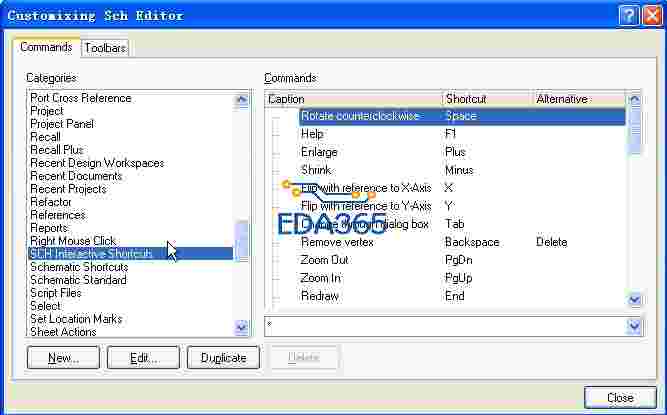Click the PgDn shortcut cell

pos(458,260)
